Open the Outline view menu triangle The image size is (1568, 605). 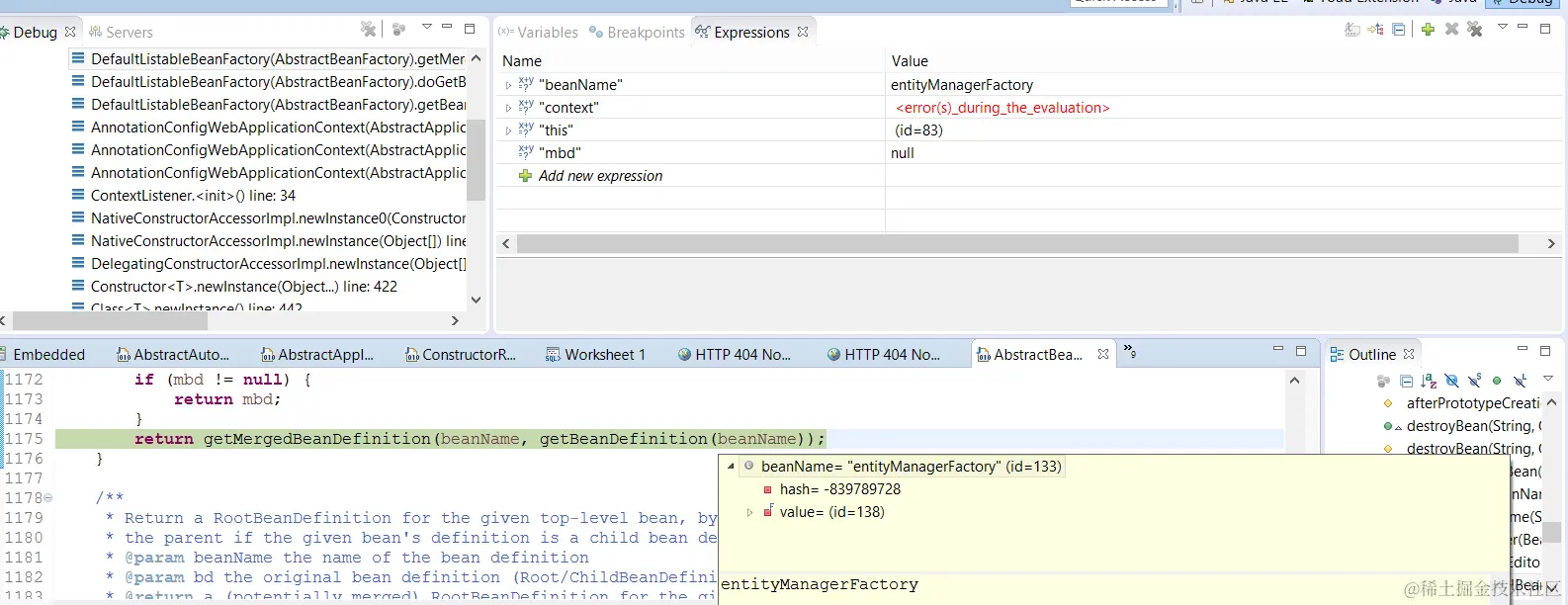click(1548, 379)
